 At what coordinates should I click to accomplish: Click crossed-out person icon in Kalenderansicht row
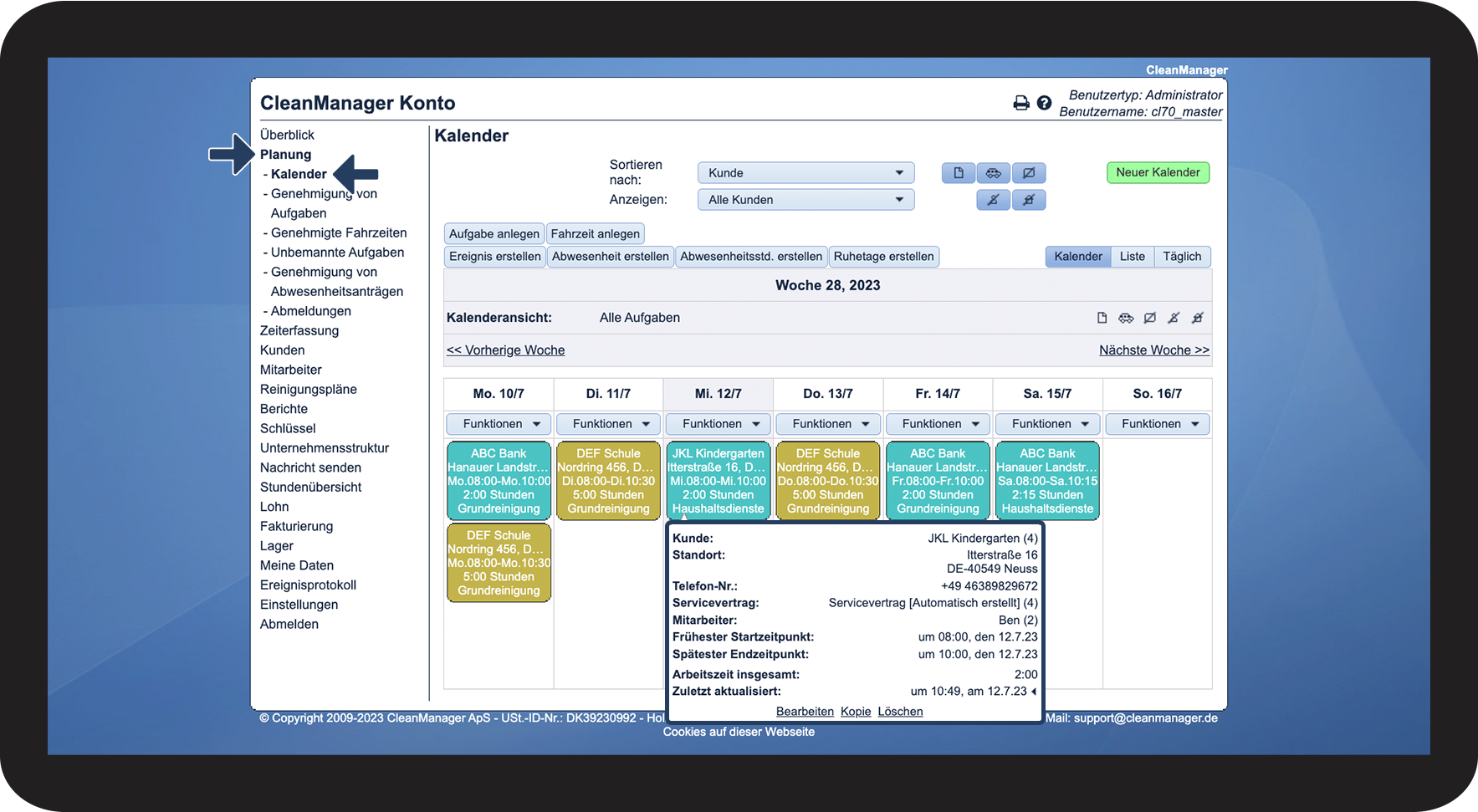[x=1174, y=318]
